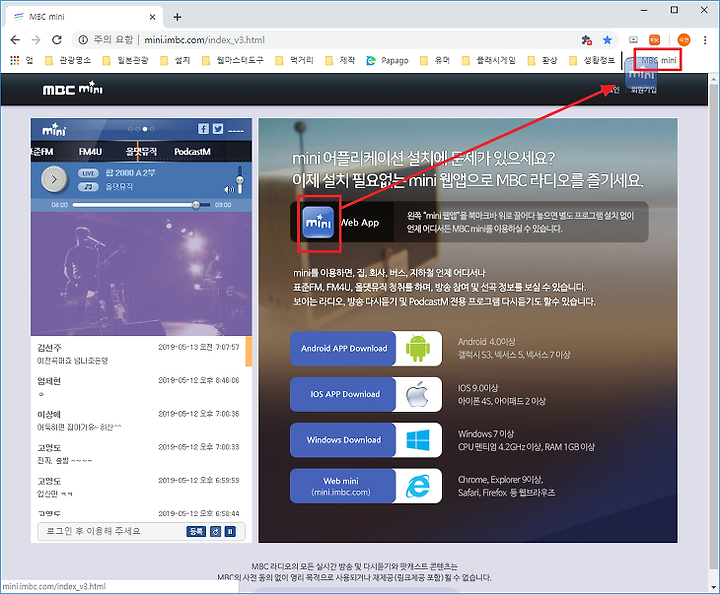Open the 제작 bookmark folder
Screen dimensions: 720x594
pos(340,60)
